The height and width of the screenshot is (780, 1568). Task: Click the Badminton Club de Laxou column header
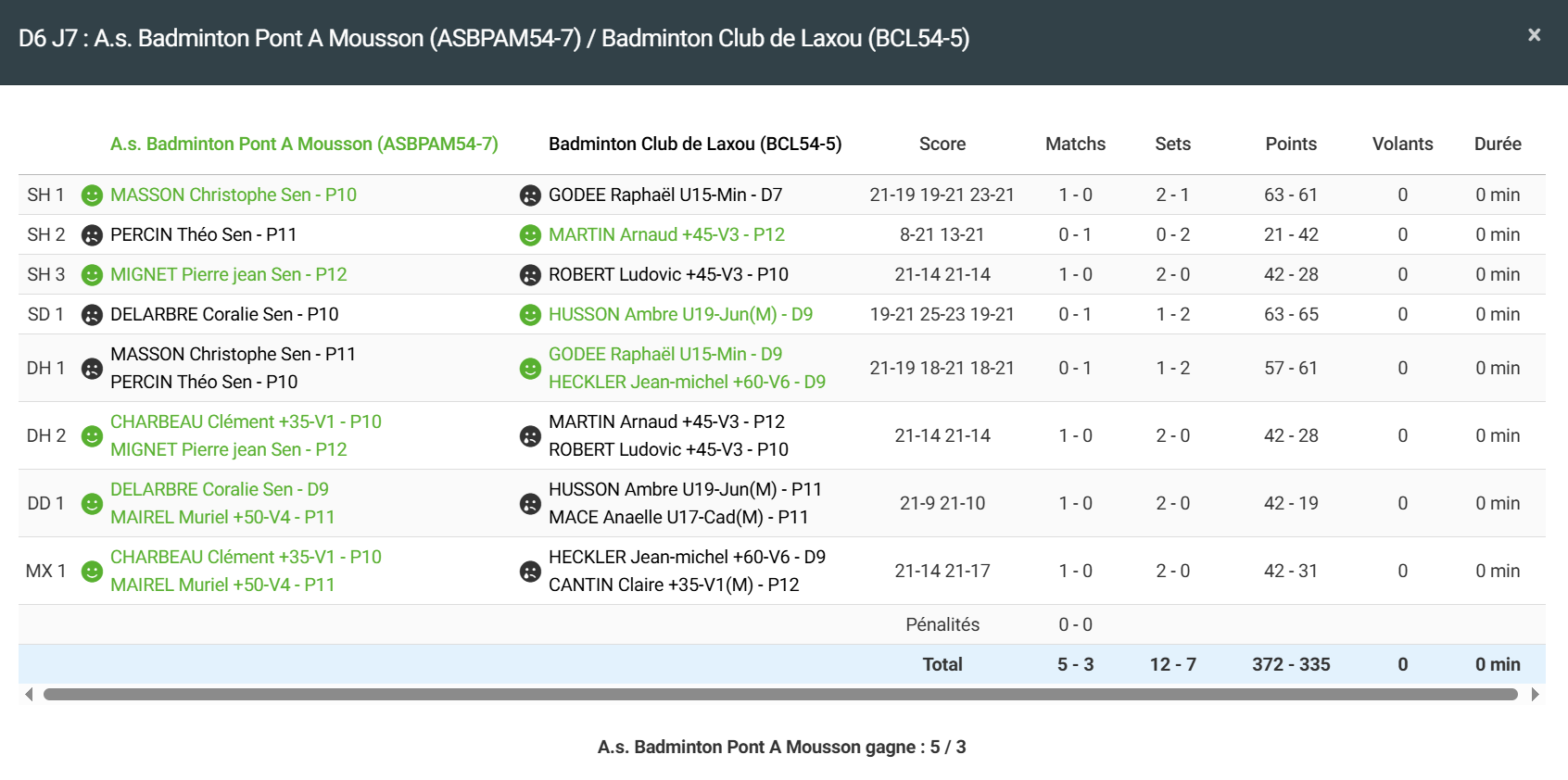coord(695,144)
